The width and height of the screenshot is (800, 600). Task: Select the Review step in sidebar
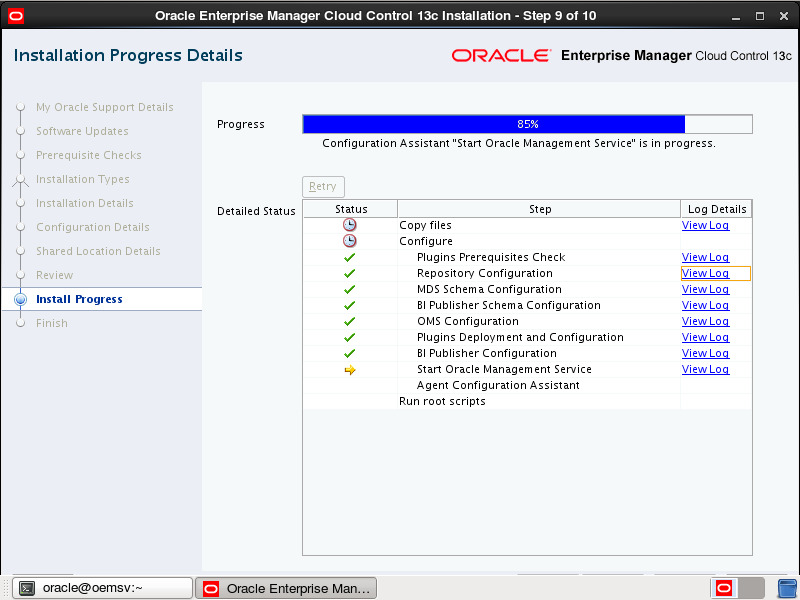pos(55,275)
